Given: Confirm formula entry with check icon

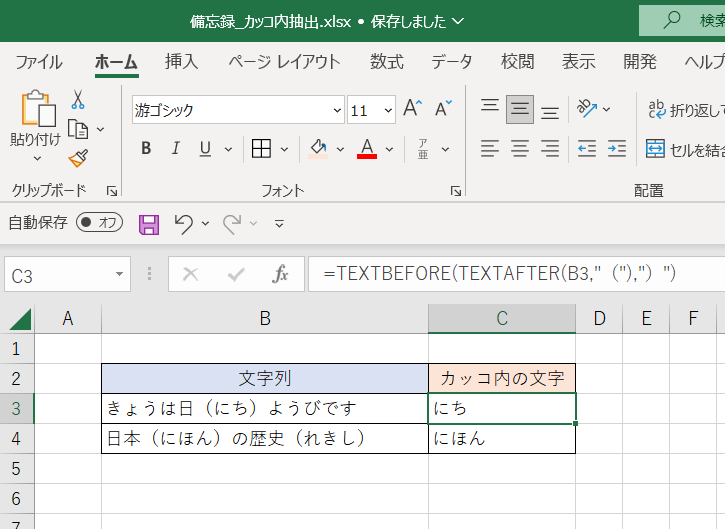Looking at the screenshot, I should [x=236, y=275].
